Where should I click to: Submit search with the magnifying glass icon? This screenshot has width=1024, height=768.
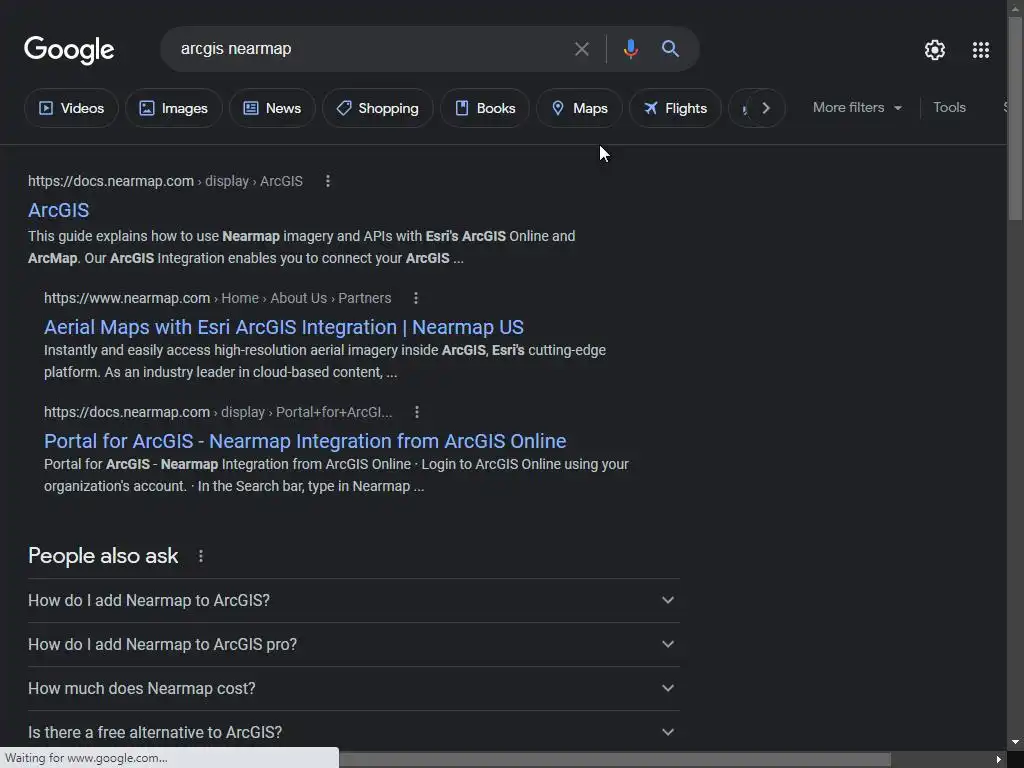tap(670, 48)
